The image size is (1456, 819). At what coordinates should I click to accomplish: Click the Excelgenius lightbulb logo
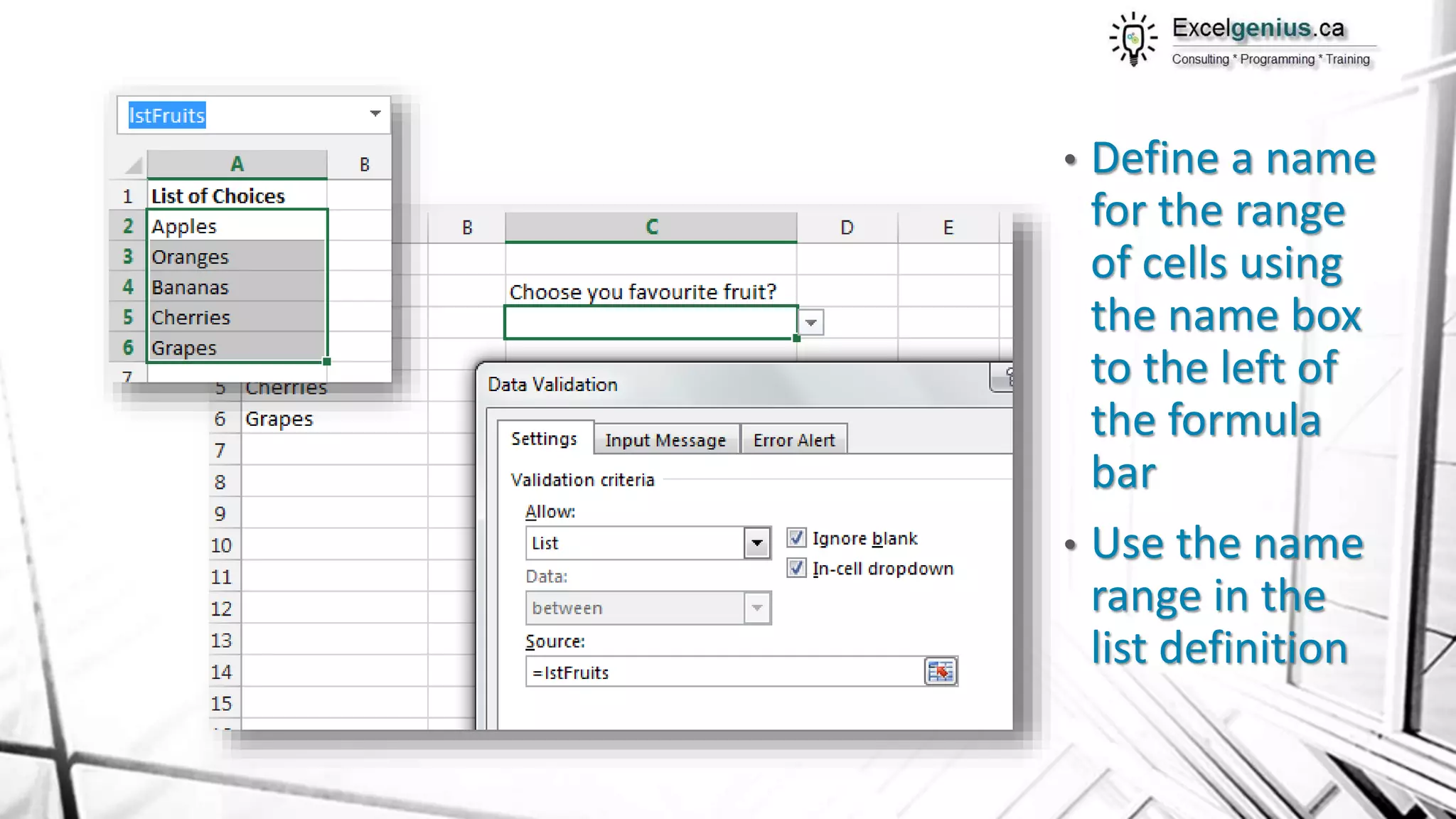click(x=1133, y=39)
